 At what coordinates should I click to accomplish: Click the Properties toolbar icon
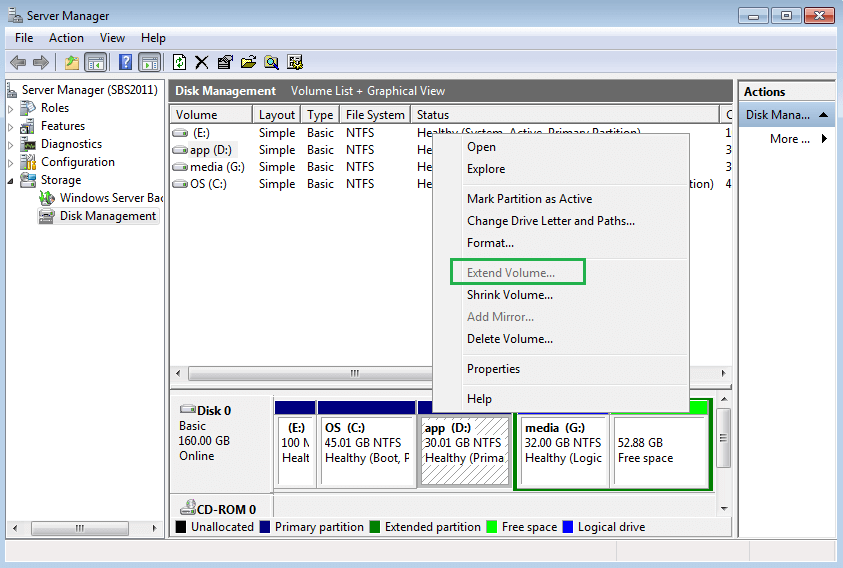click(x=225, y=62)
